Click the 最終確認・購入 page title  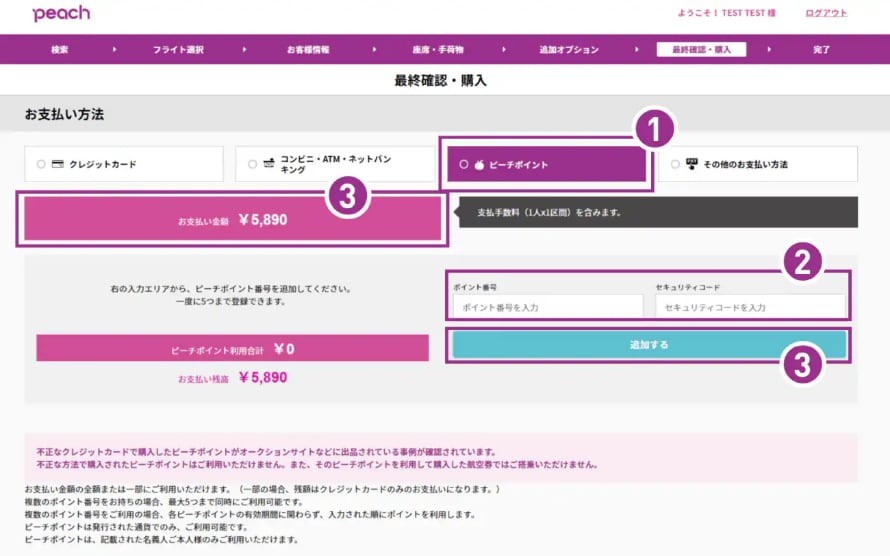[x=440, y=81]
